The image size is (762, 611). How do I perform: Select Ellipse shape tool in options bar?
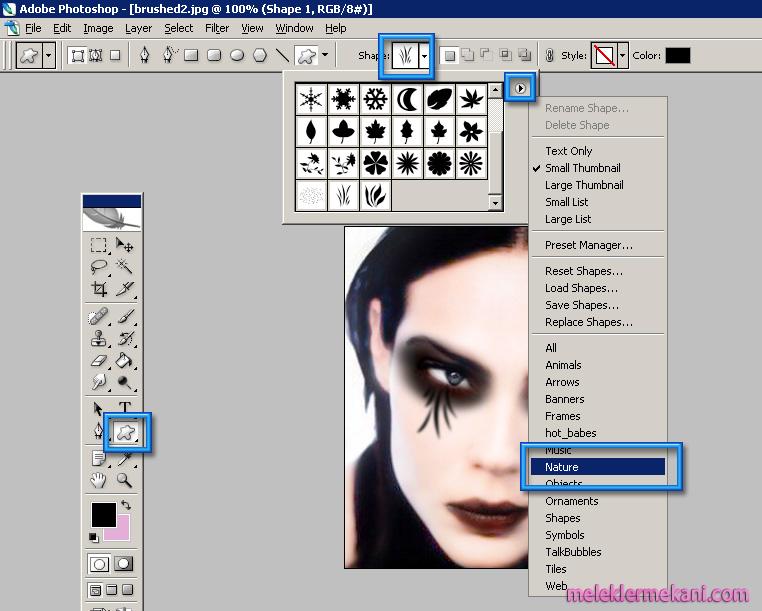pos(237,55)
